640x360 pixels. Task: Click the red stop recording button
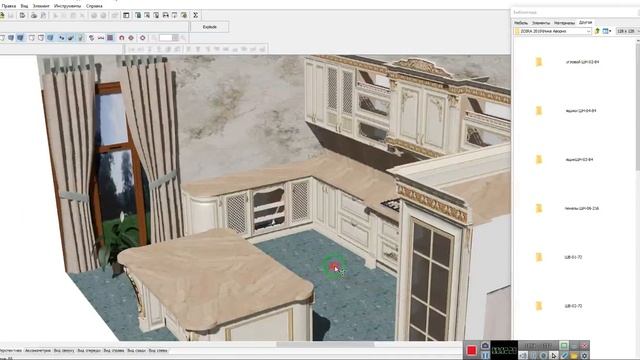pos(471,350)
